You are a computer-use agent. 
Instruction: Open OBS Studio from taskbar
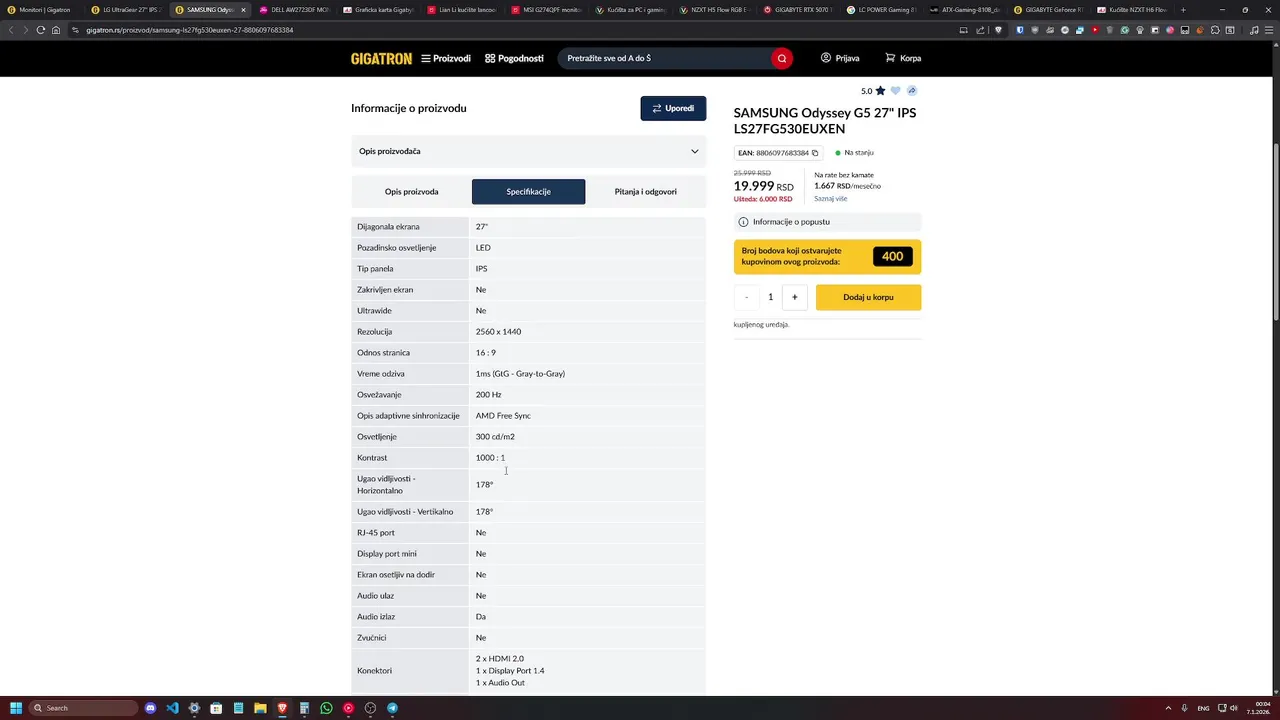(370, 708)
